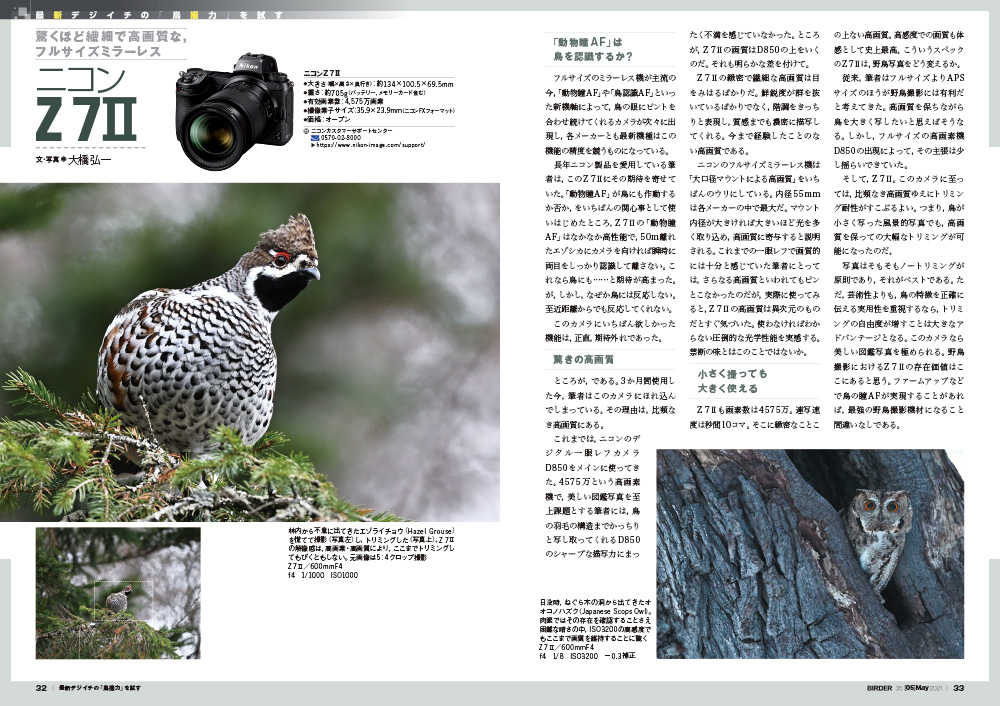The image size is (1000, 706).
Task: Click the left page number 32
Action: [41, 688]
